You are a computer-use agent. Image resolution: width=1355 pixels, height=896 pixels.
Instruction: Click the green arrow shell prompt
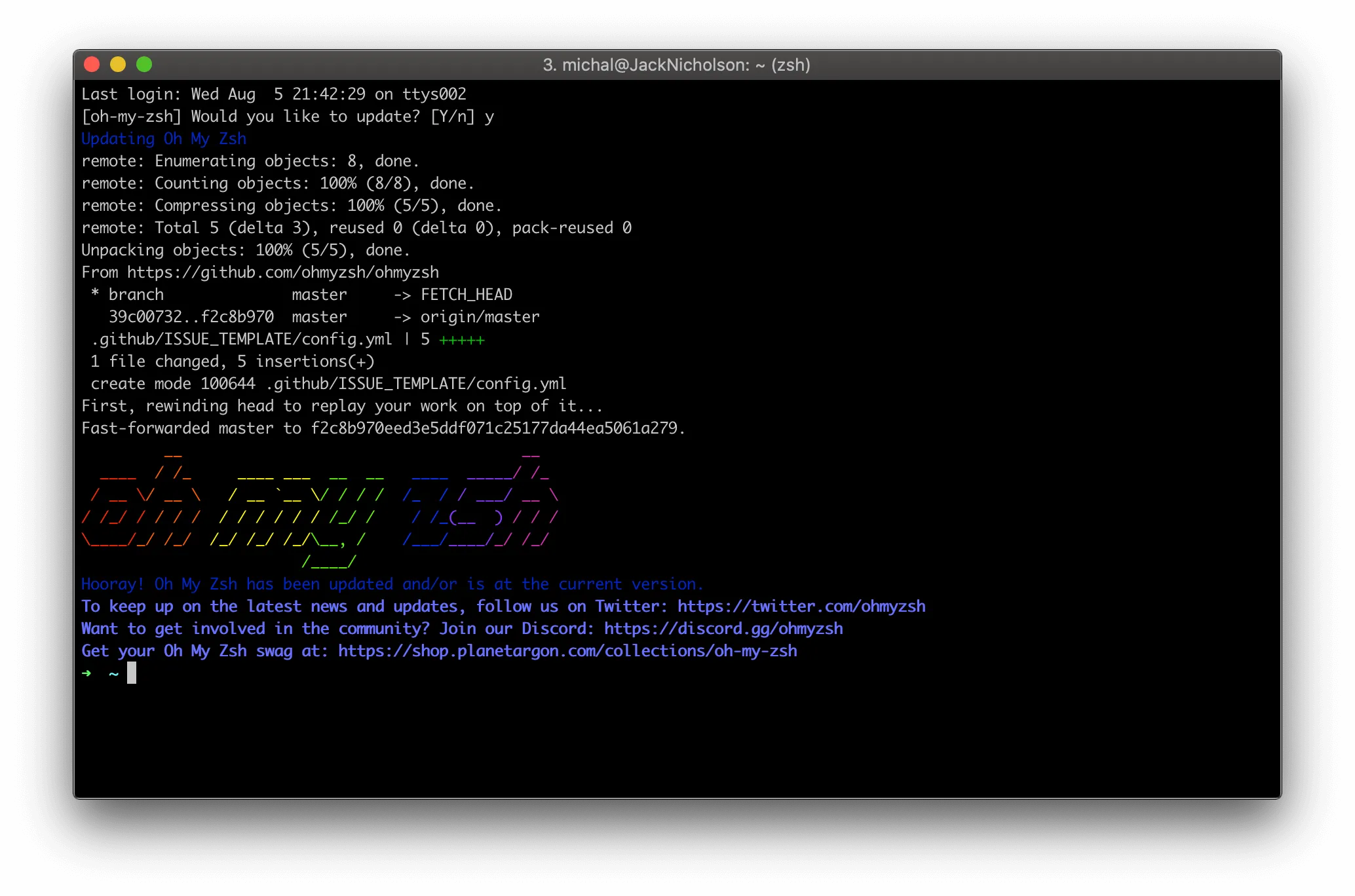point(86,673)
